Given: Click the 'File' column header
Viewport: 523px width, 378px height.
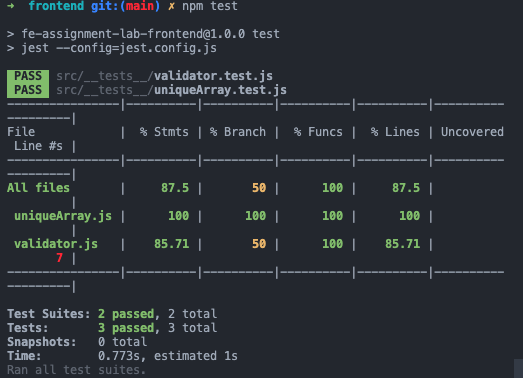Looking at the screenshot, I should 21,132.
